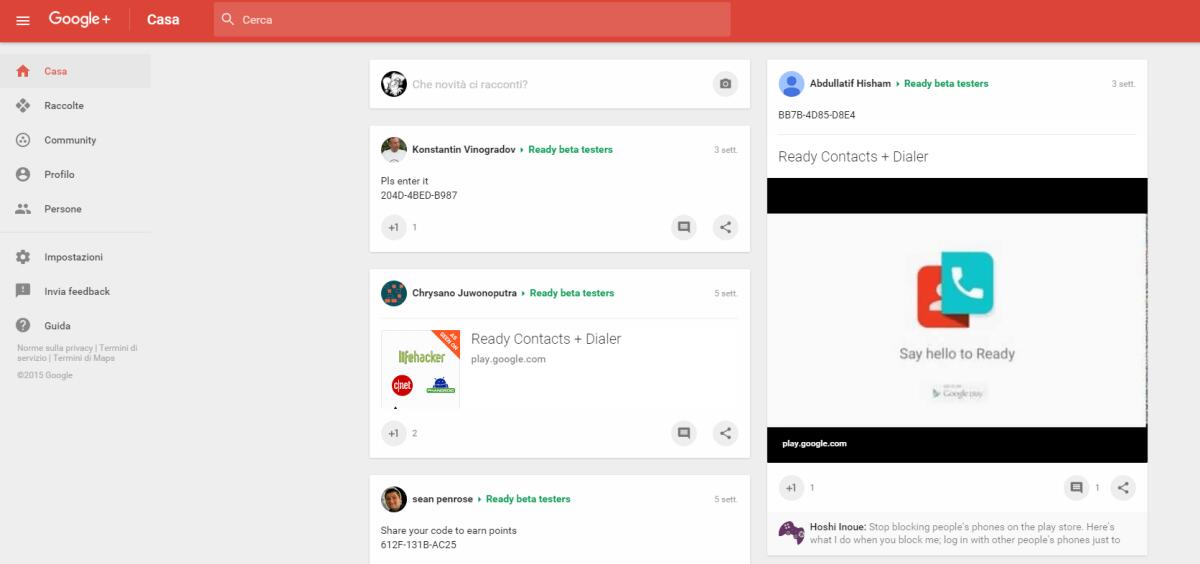Open Abdullatif Hisham's profile name
The image size is (1200, 564).
[x=850, y=84]
